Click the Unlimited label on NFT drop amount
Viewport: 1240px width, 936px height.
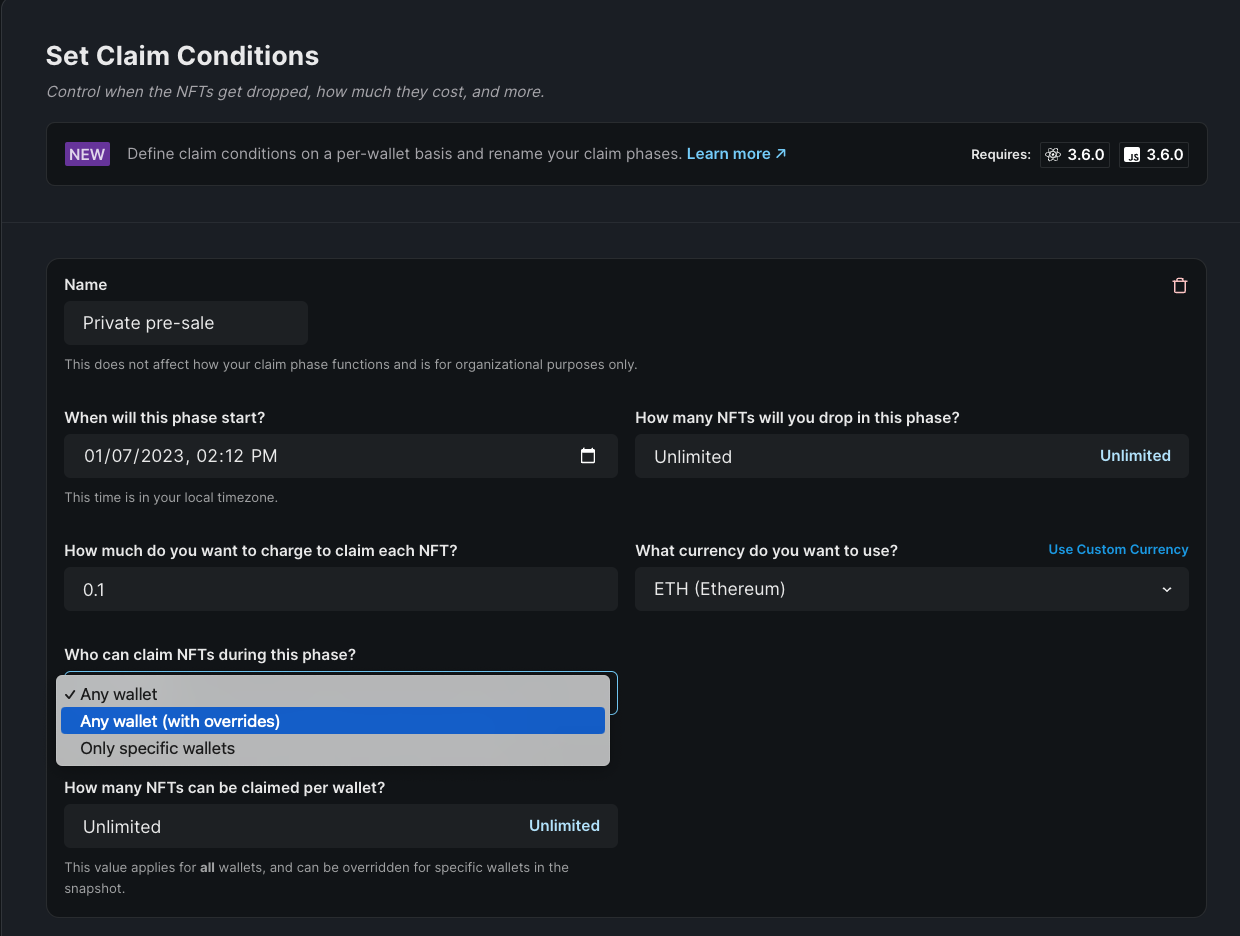(1135, 455)
